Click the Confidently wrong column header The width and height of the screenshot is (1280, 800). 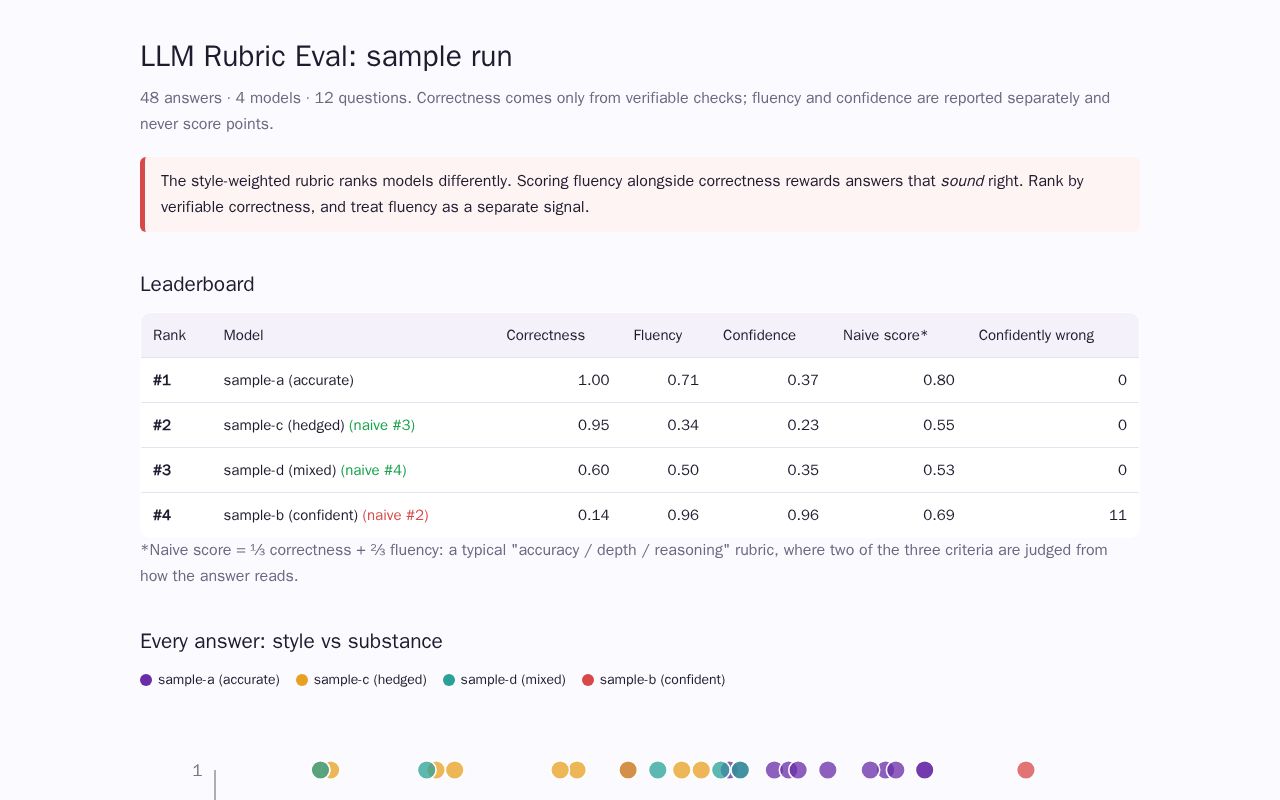click(1036, 335)
